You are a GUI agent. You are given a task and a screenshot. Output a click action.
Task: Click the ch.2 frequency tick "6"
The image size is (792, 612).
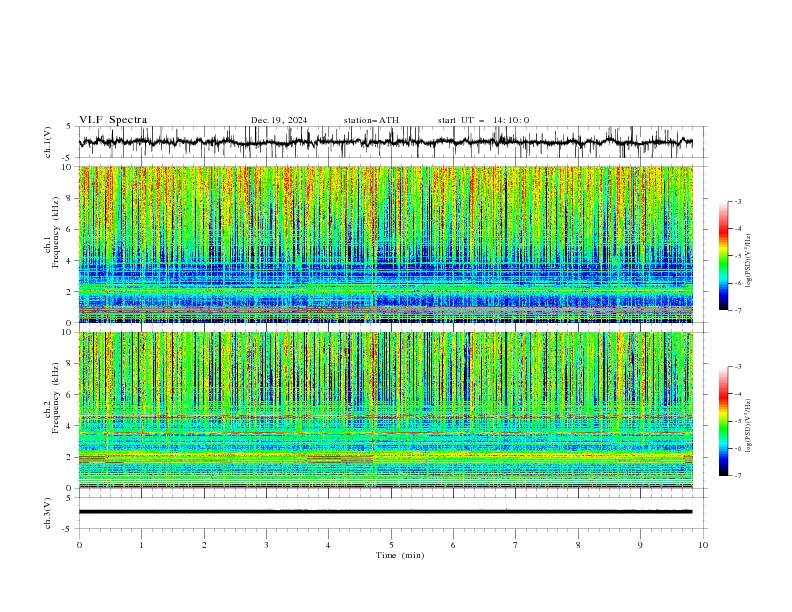tap(70, 395)
